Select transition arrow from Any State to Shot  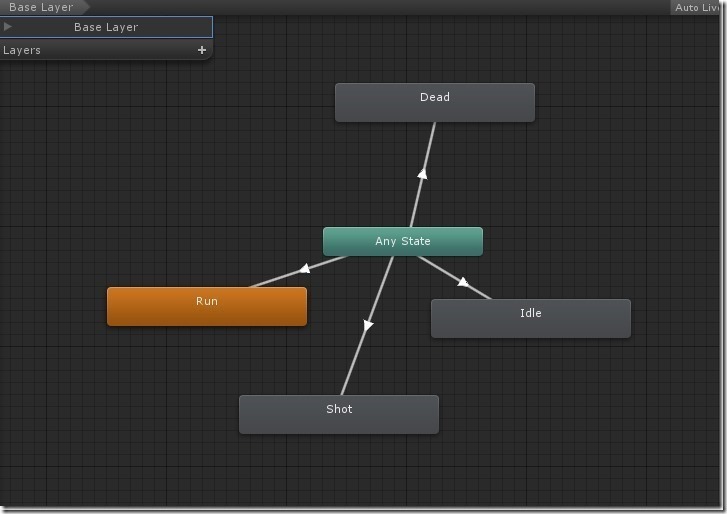point(368,325)
